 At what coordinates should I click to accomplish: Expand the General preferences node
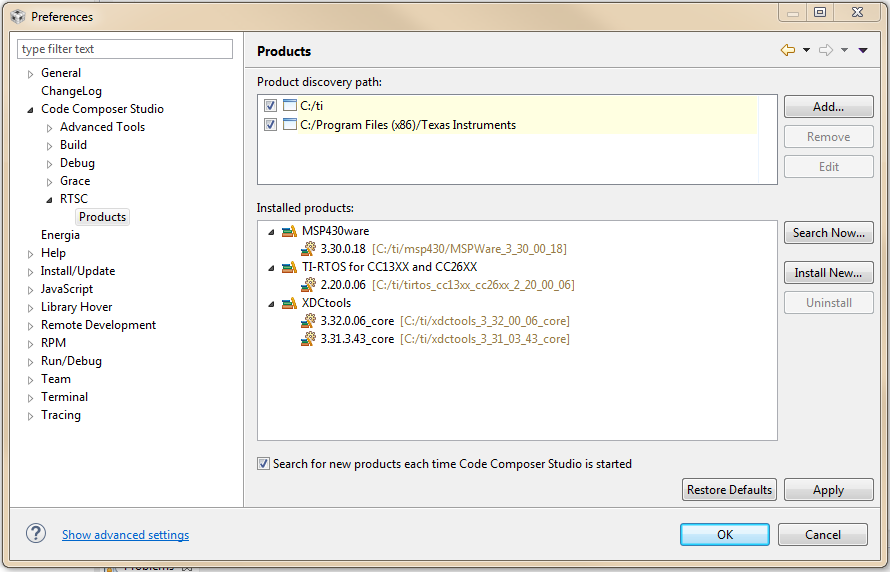click(31, 74)
